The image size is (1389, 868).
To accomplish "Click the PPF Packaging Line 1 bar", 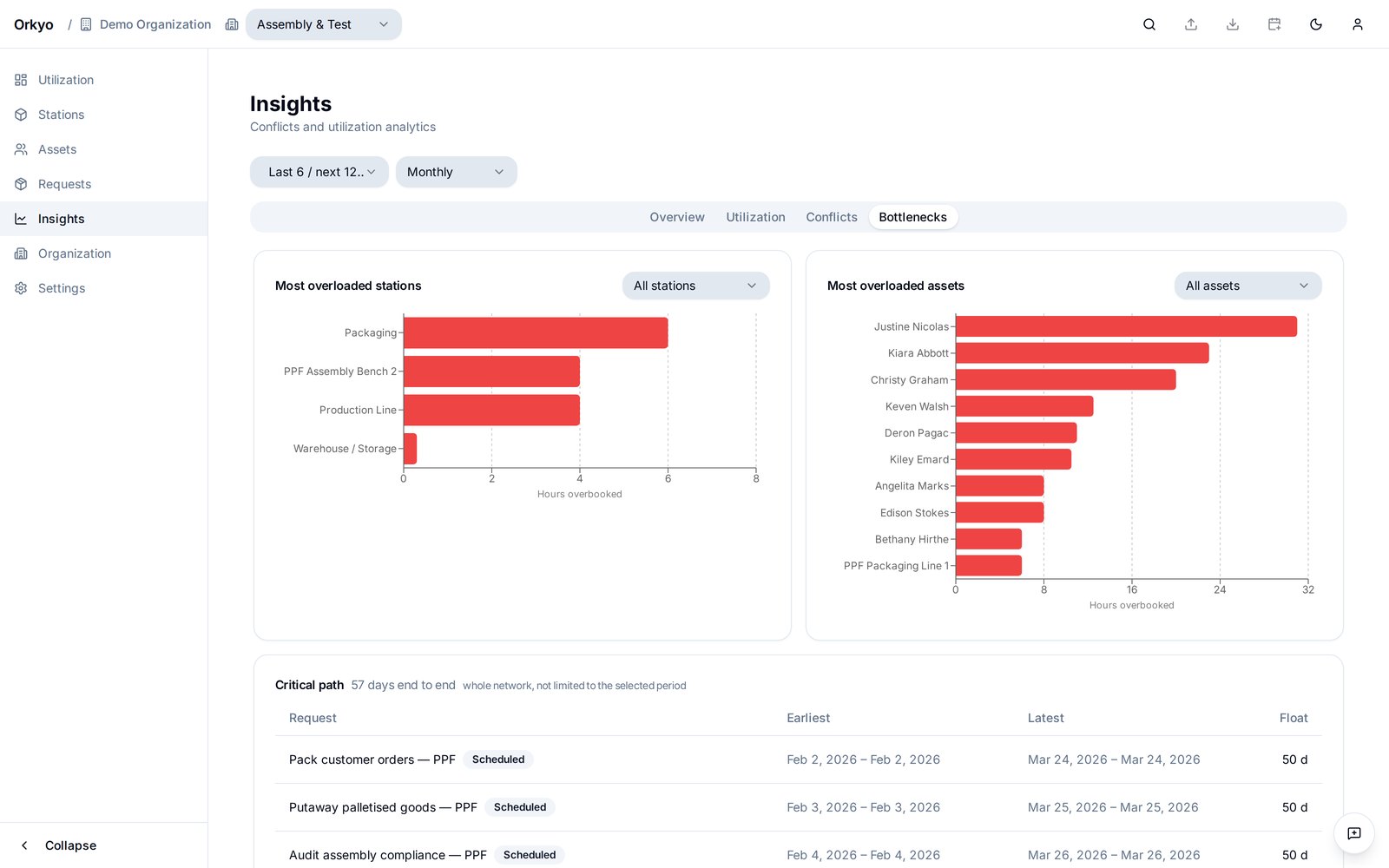I will (x=989, y=566).
